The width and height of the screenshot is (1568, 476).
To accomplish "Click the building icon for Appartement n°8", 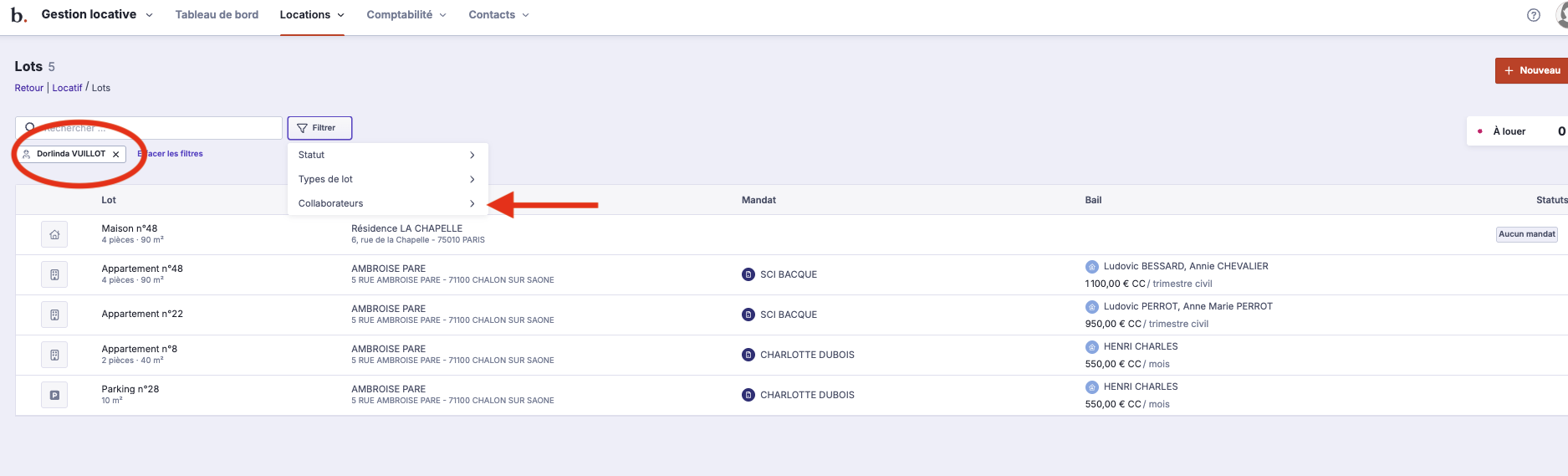I will point(54,355).
